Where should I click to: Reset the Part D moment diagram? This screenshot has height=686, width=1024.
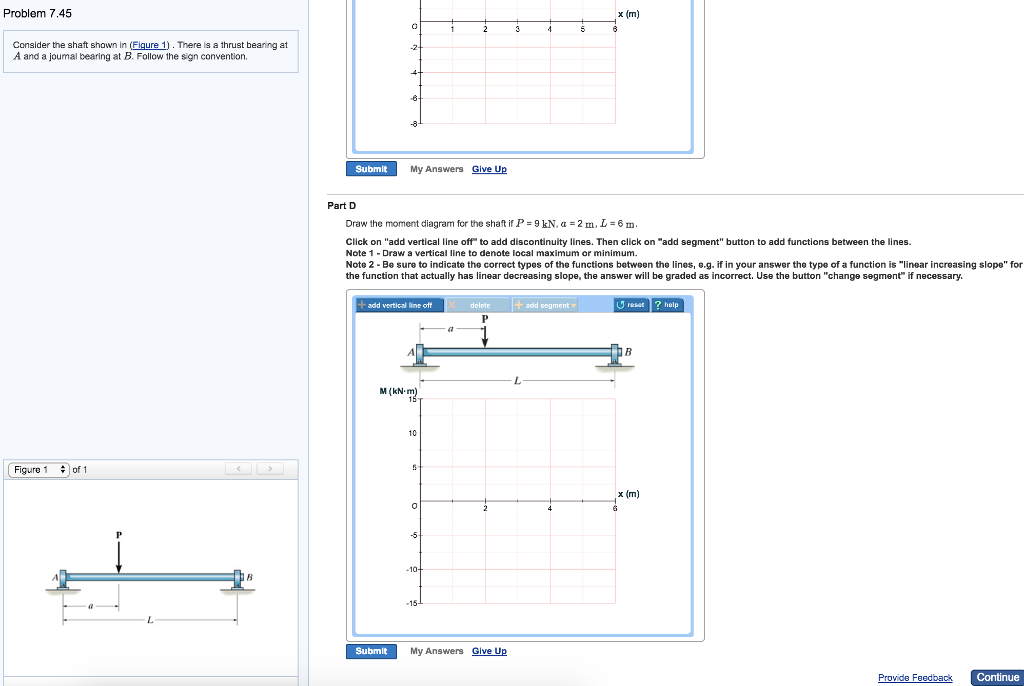point(631,305)
